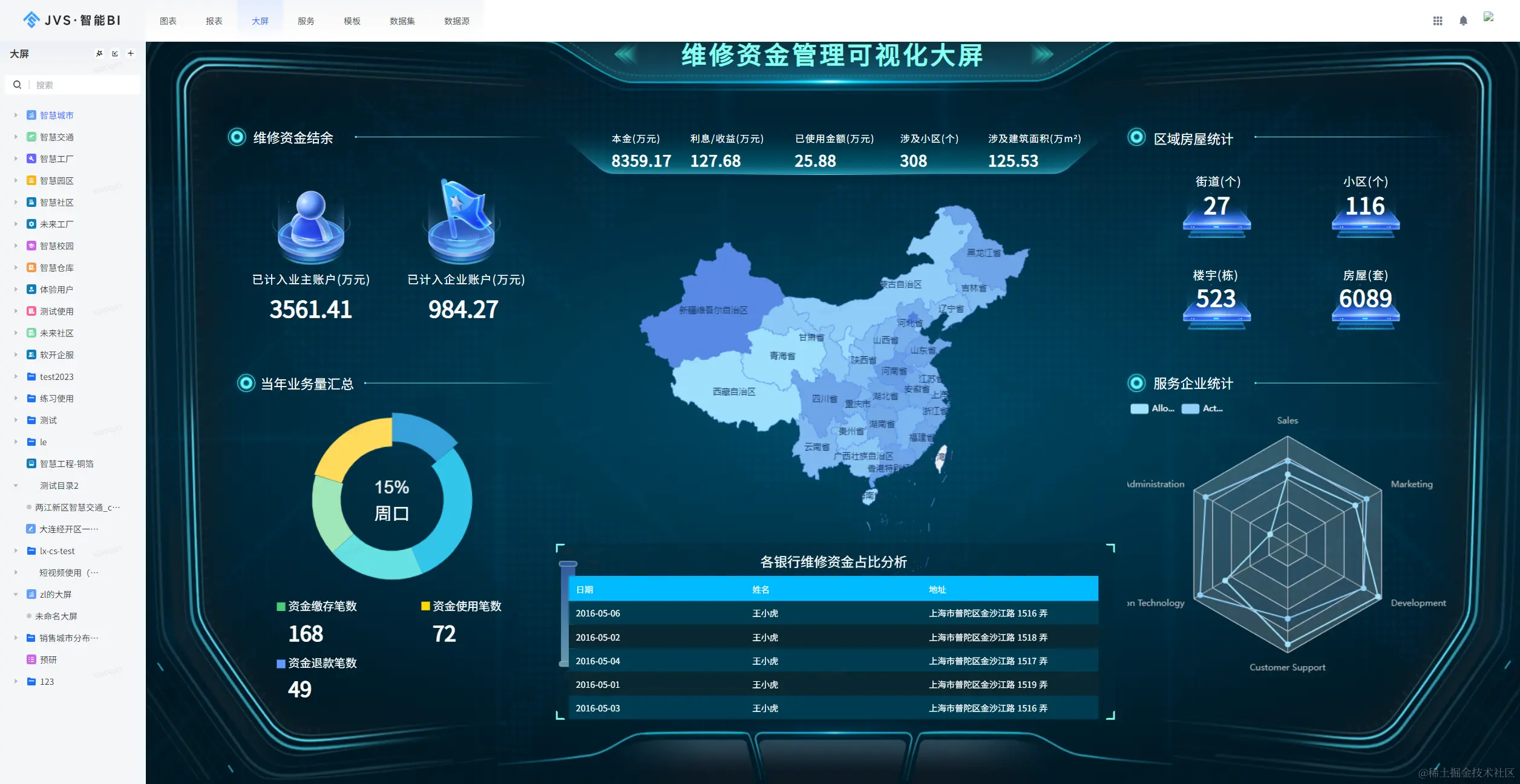This screenshot has width=1520, height=784.
Task: Expand the test2023 folder arrow
Action: pyautogui.click(x=16, y=376)
